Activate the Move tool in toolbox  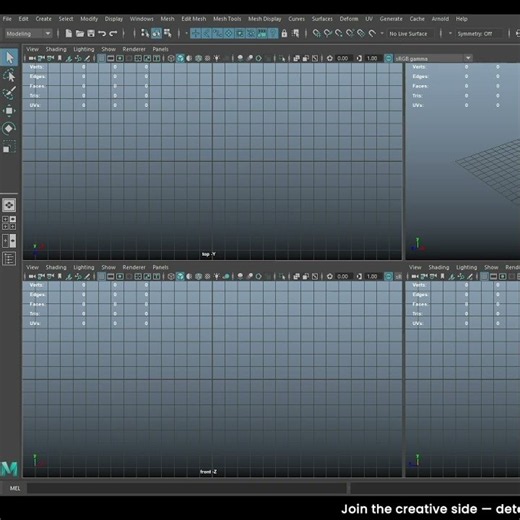[x=9, y=111]
